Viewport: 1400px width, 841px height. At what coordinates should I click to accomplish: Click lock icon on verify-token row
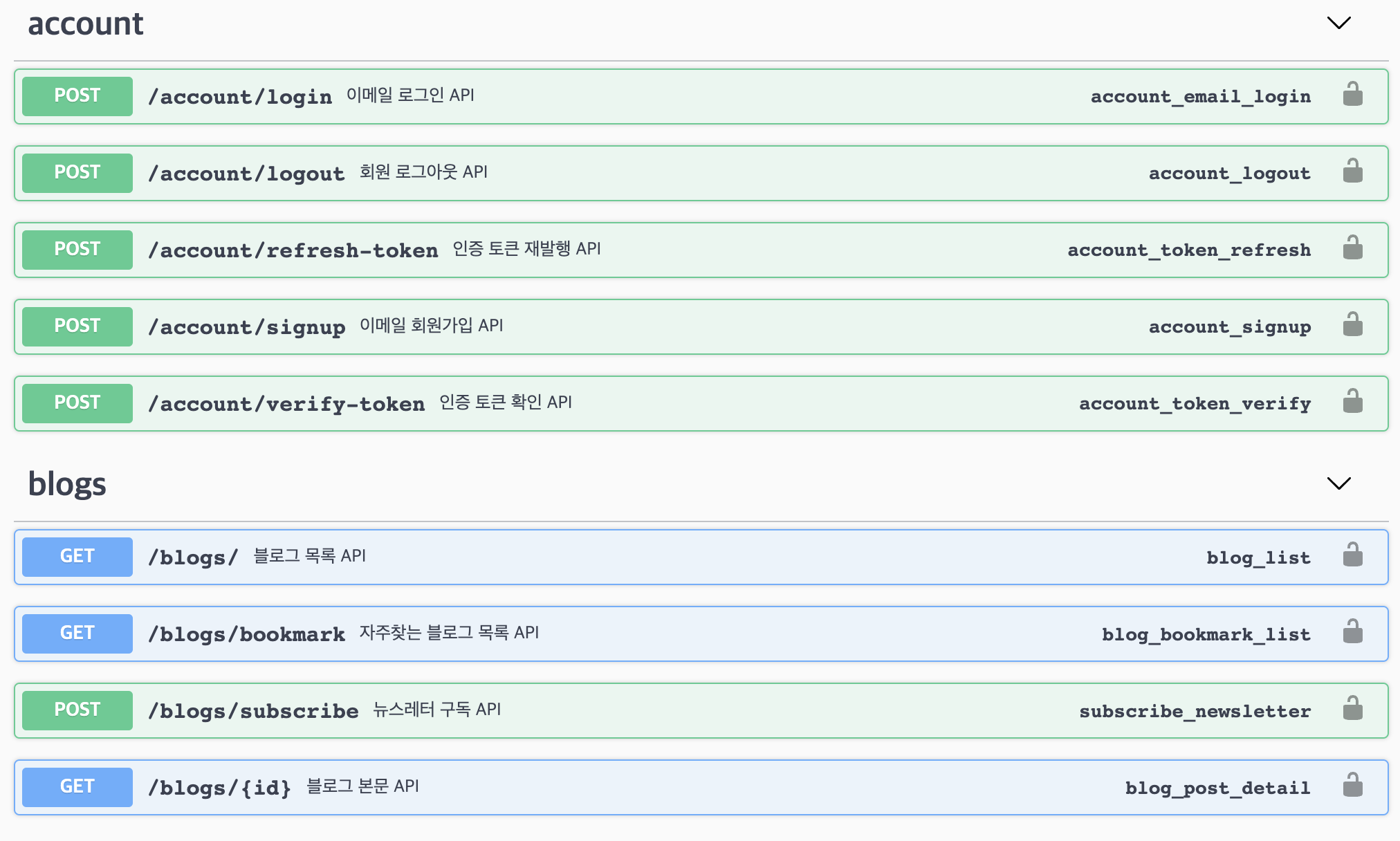(x=1352, y=402)
